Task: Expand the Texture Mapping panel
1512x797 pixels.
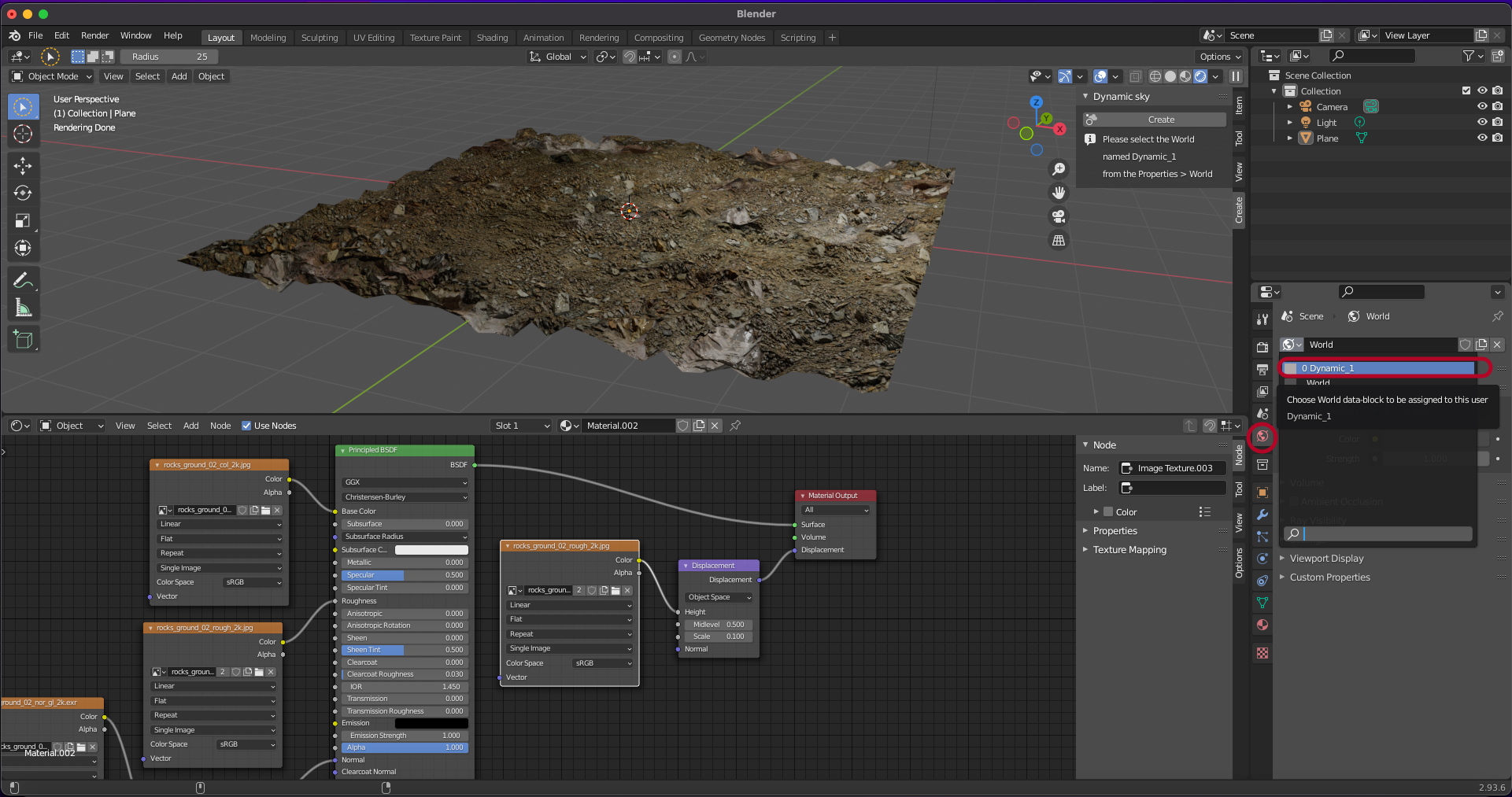Action: pyautogui.click(x=1129, y=550)
